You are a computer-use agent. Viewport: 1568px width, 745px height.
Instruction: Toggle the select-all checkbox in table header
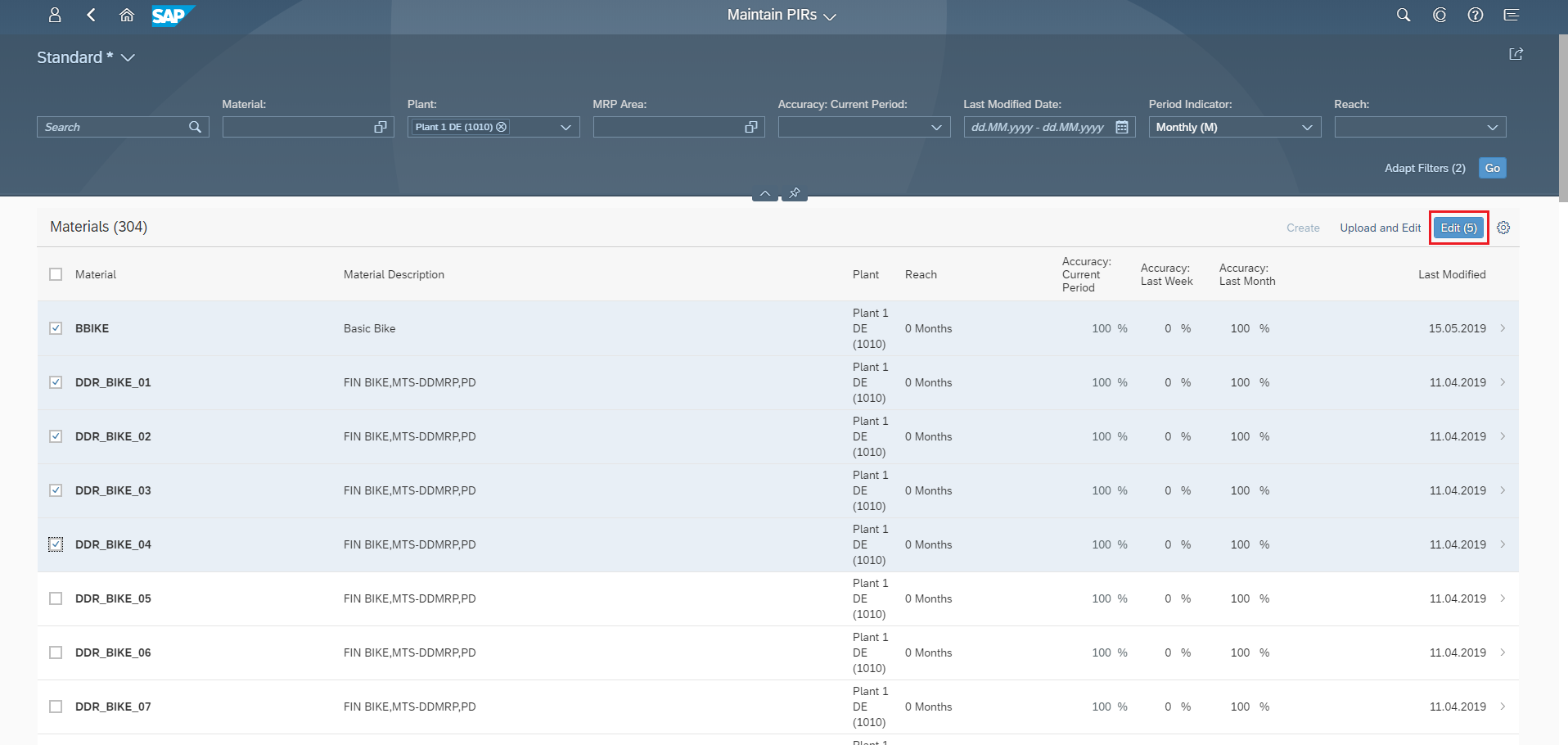pos(56,274)
